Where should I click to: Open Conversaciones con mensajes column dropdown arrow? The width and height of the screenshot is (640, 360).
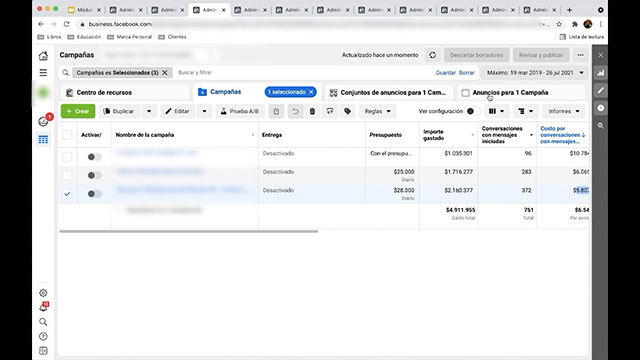tap(531, 135)
